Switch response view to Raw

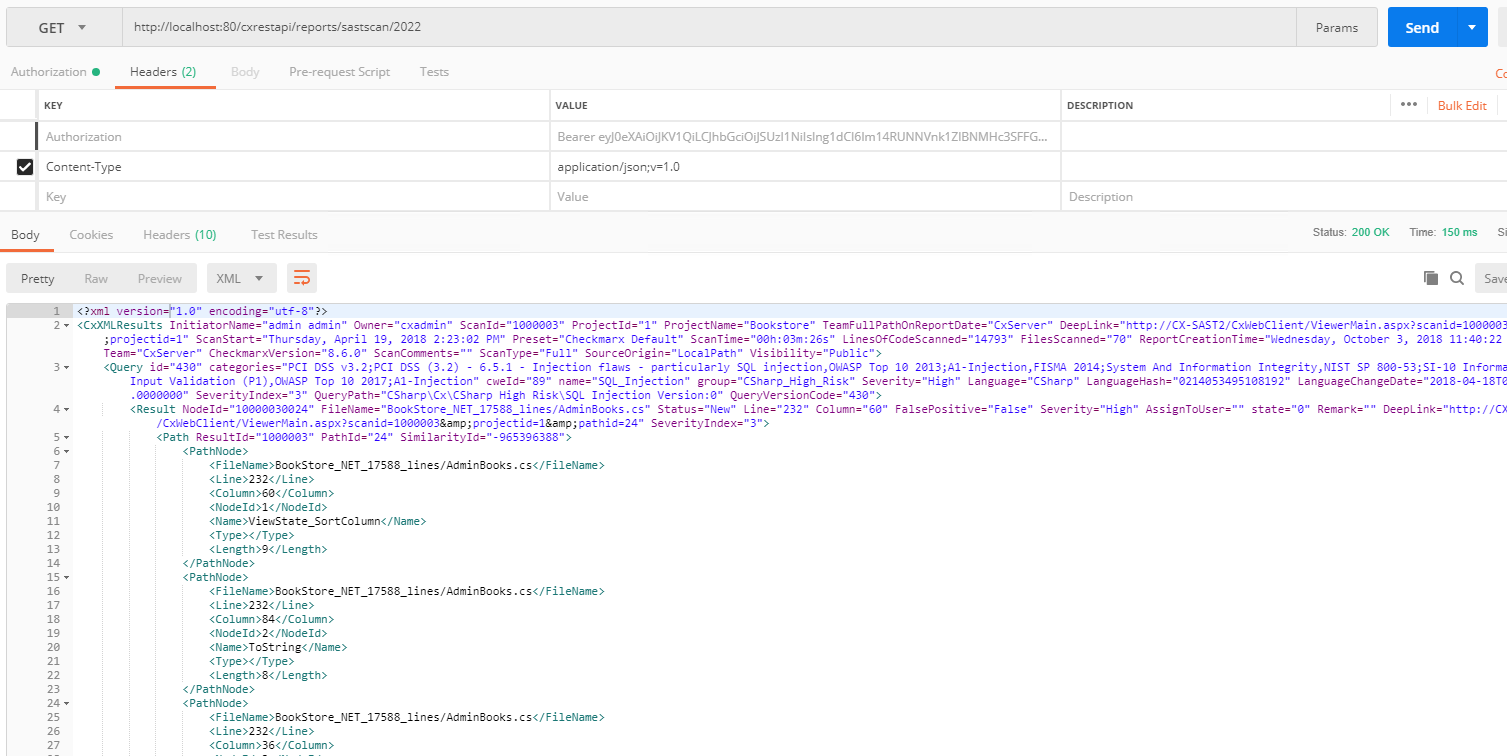click(96, 278)
